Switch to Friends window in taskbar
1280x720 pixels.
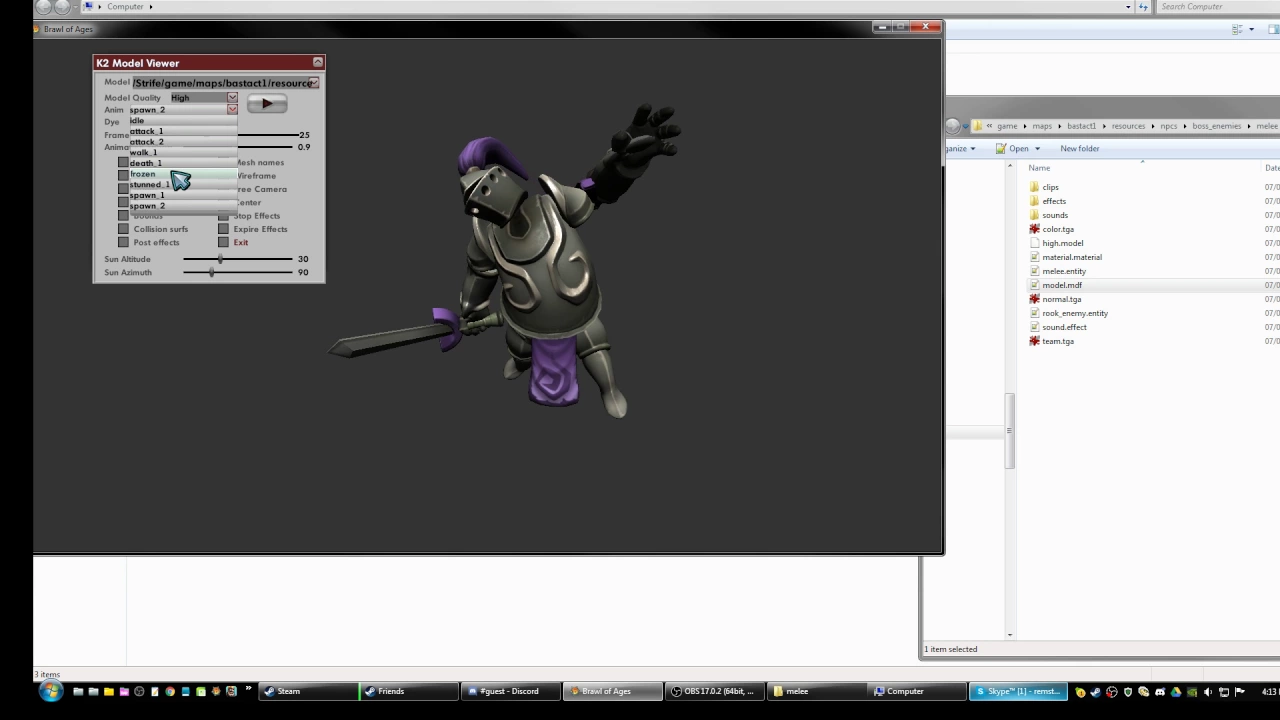pyautogui.click(x=410, y=691)
